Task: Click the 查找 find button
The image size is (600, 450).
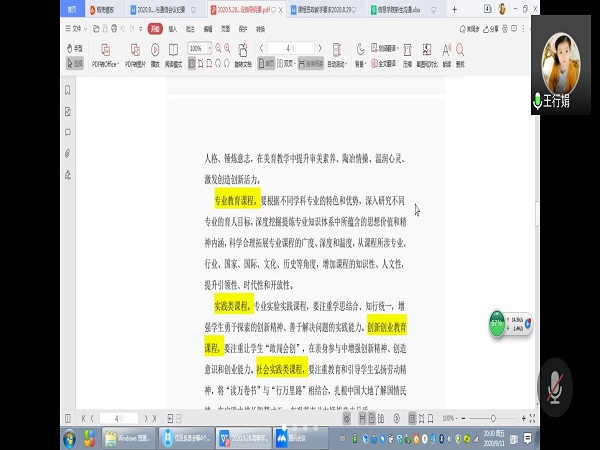Action: click(459, 56)
